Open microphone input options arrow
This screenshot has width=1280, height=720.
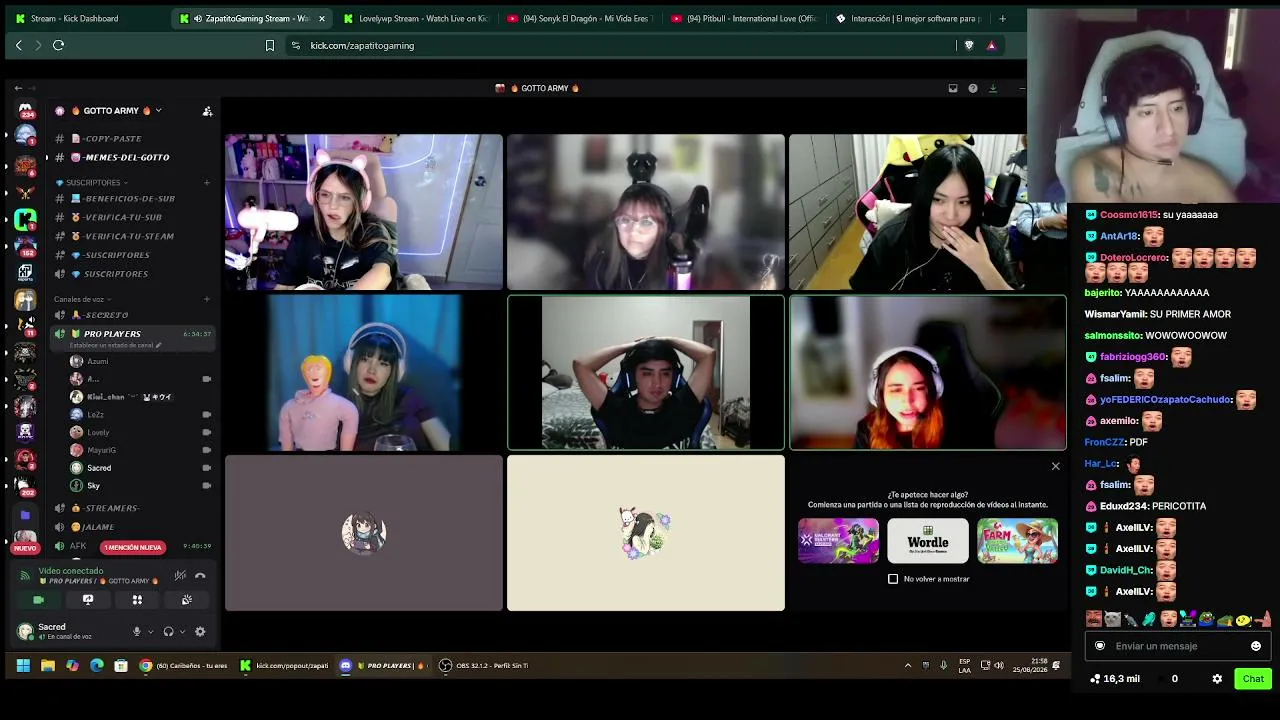click(x=150, y=631)
